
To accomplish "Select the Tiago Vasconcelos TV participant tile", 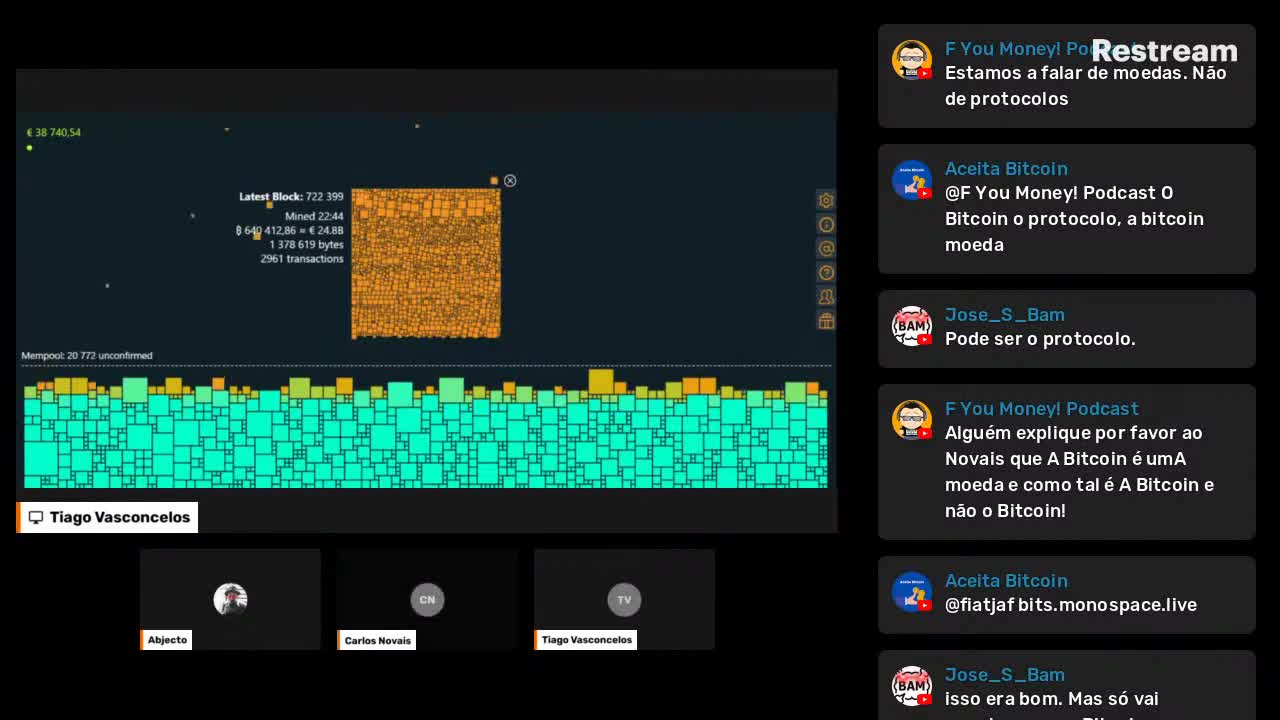I will 624,599.
